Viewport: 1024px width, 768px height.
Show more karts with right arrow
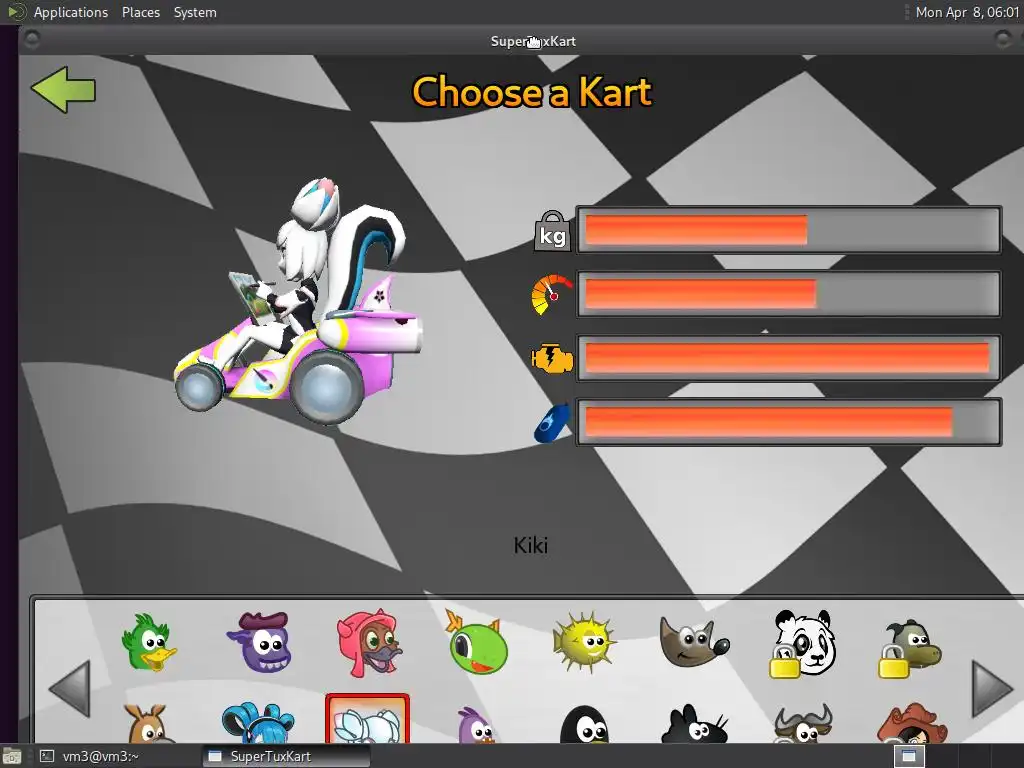click(x=992, y=688)
